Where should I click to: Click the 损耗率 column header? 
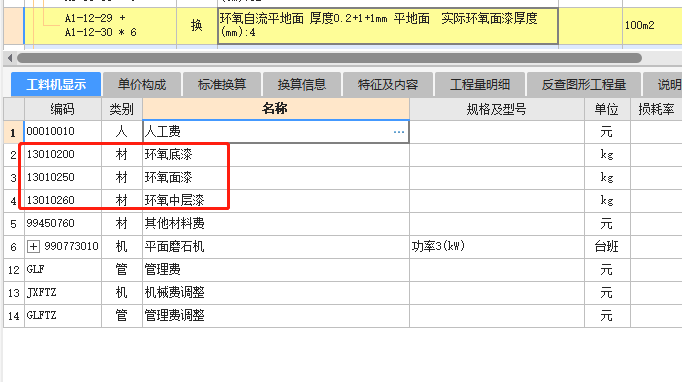click(x=656, y=109)
